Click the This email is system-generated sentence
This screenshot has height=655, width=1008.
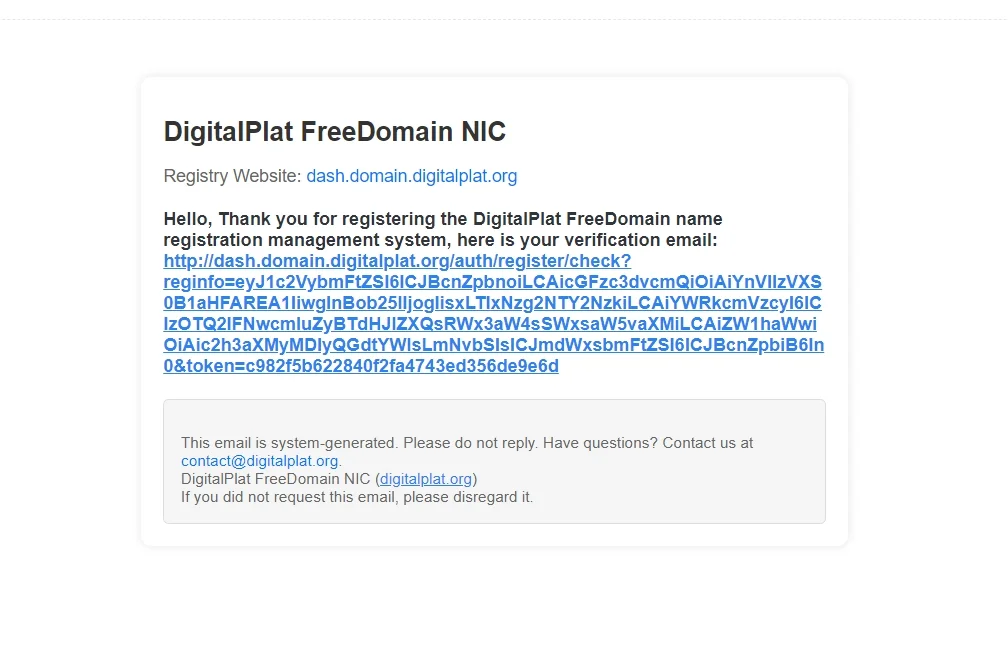359,443
